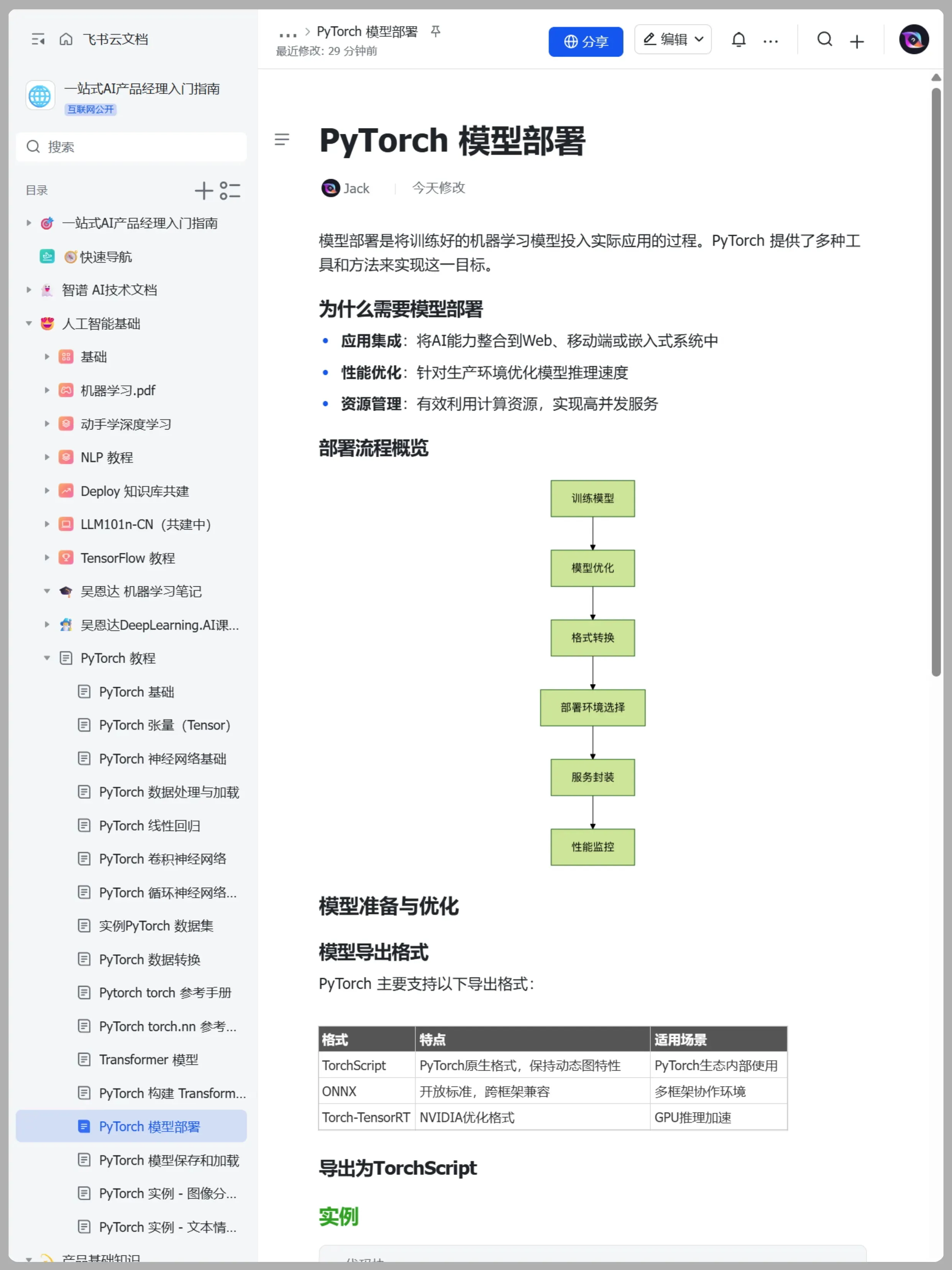Add a new page in 目录
This screenshot has width=952, height=1270.
pyautogui.click(x=204, y=191)
